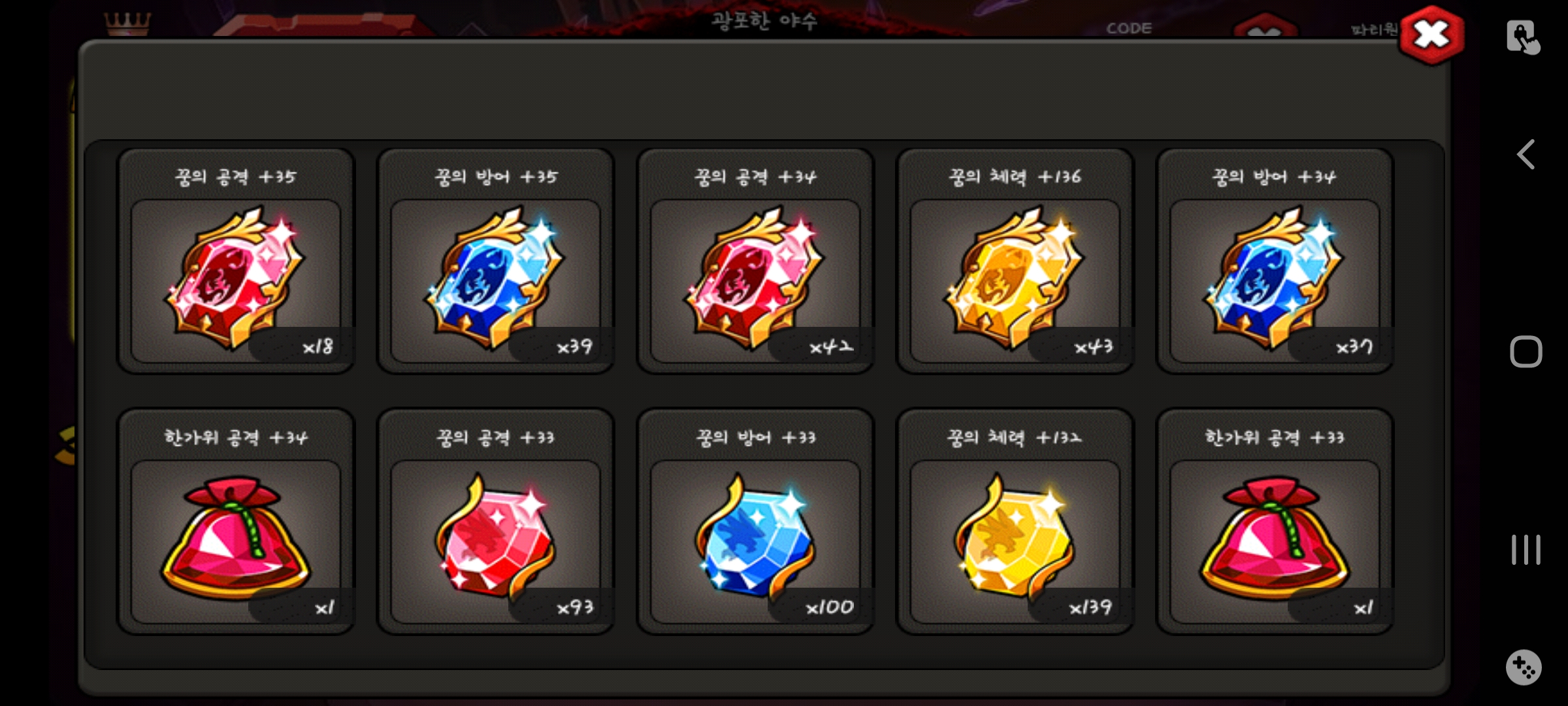
Task: Select the blue 꿈의 방어 +35 gem
Action: point(495,261)
